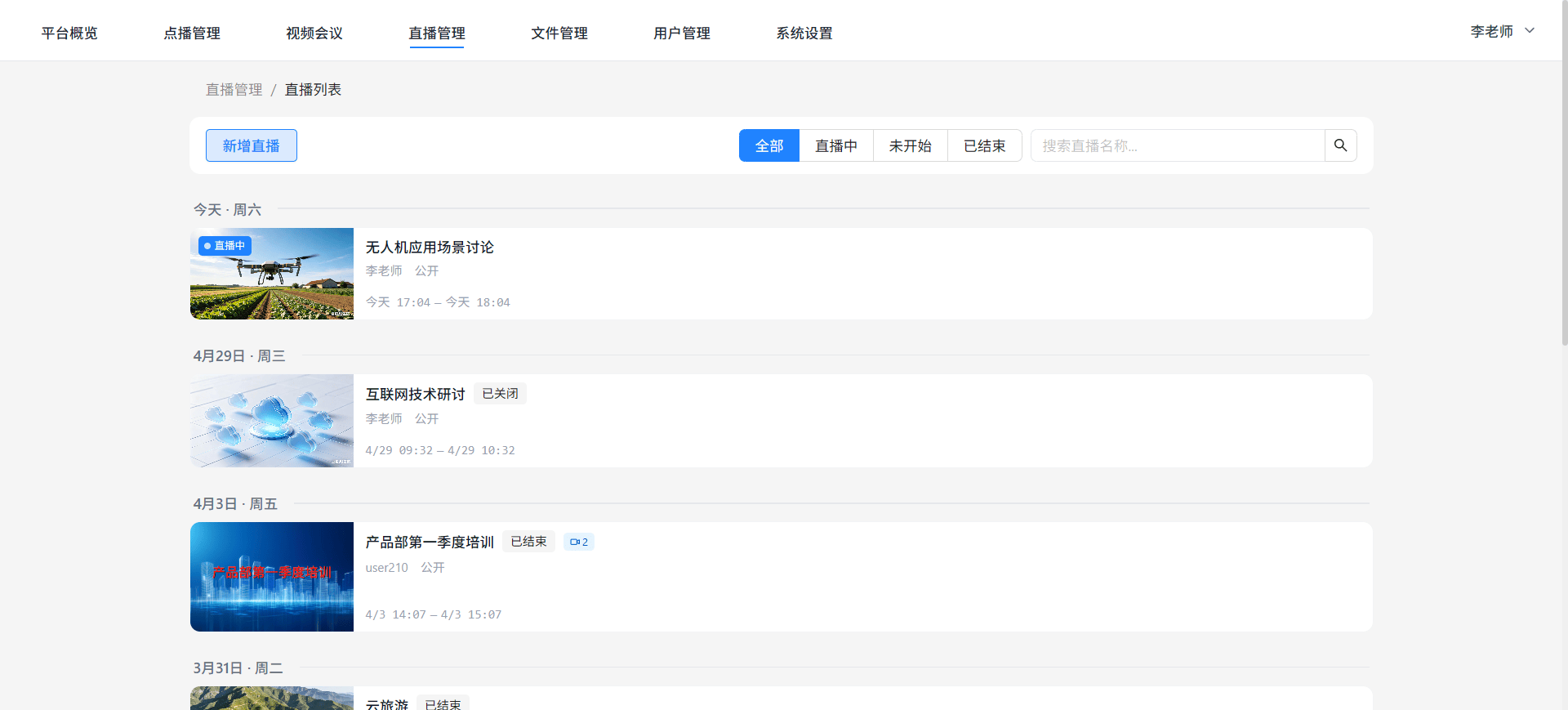The width and height of the screenshot is (1568, 710).
Task: Click the 直播管理 breadcrumb link
Action: click(234, 90)
